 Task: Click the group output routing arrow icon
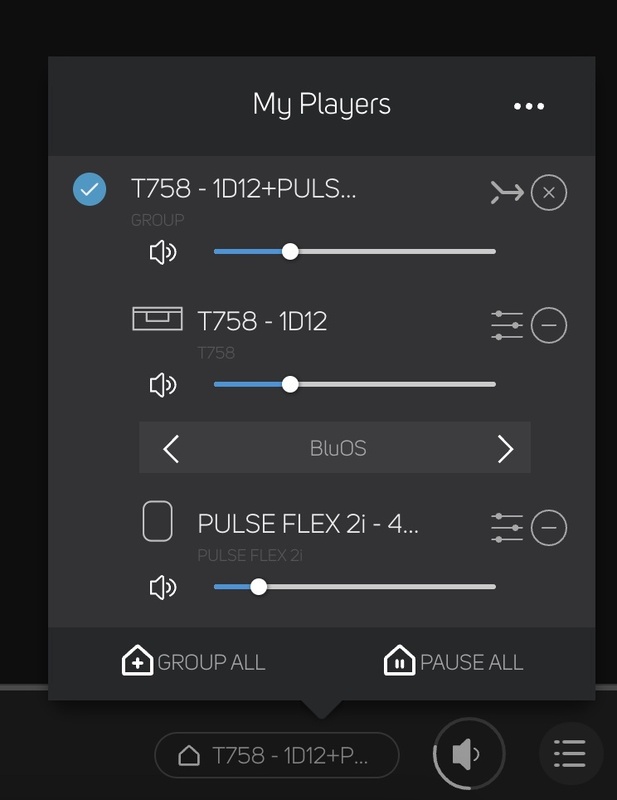(x=507, y=192)
